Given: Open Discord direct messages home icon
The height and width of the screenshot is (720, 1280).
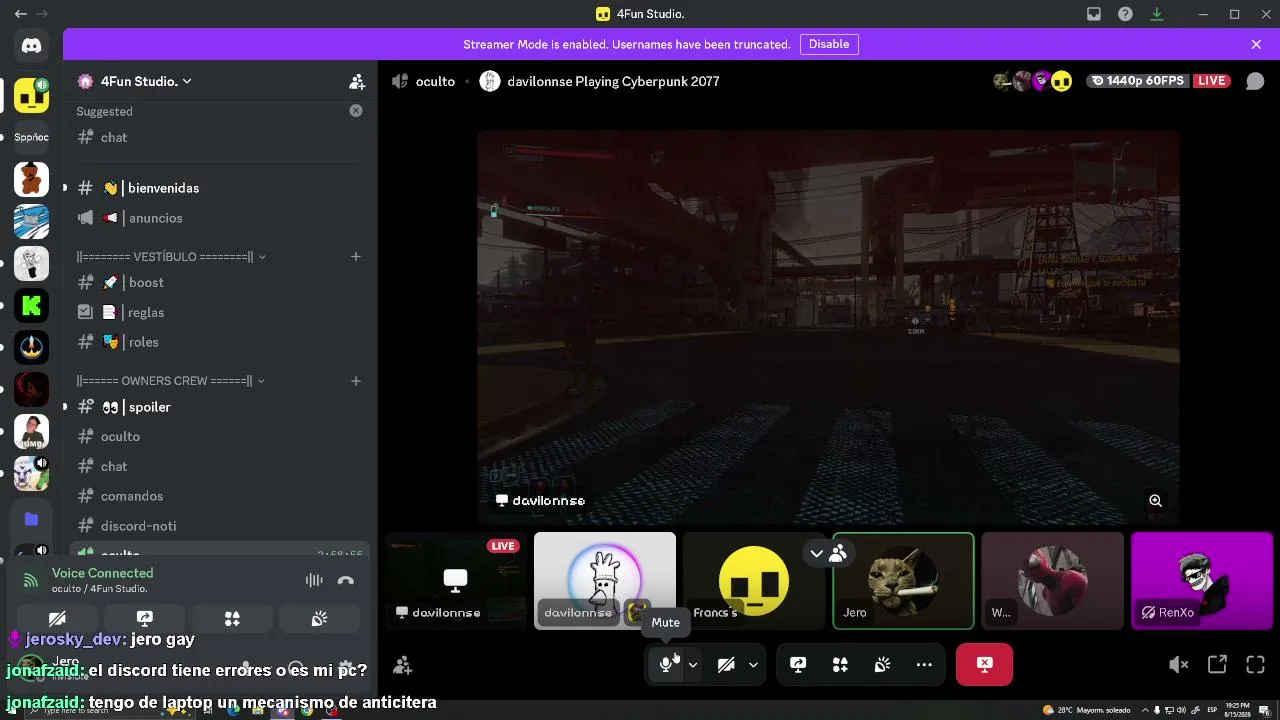Looking at the screenshot, I should 31,45.
